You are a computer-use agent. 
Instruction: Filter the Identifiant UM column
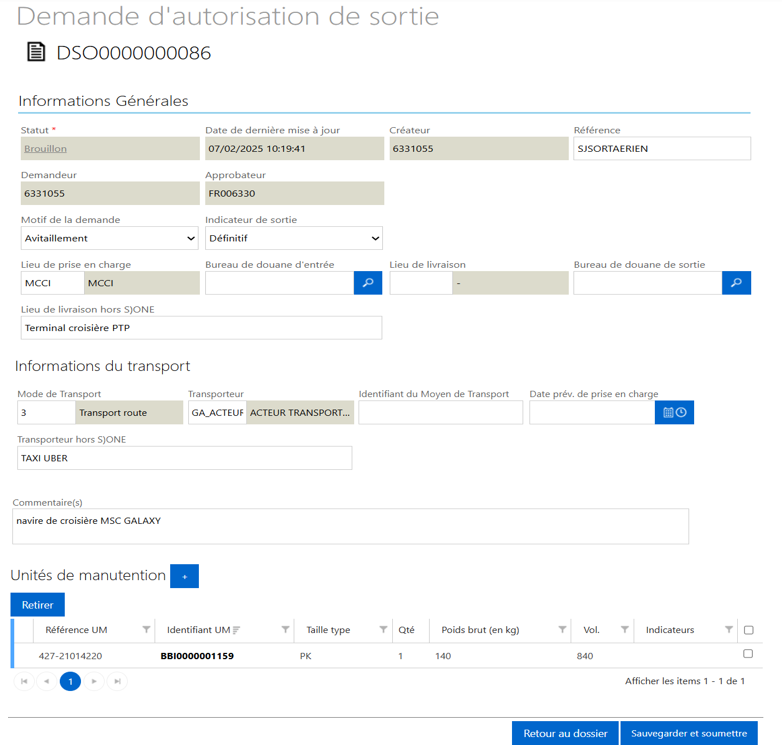(285, 630)
